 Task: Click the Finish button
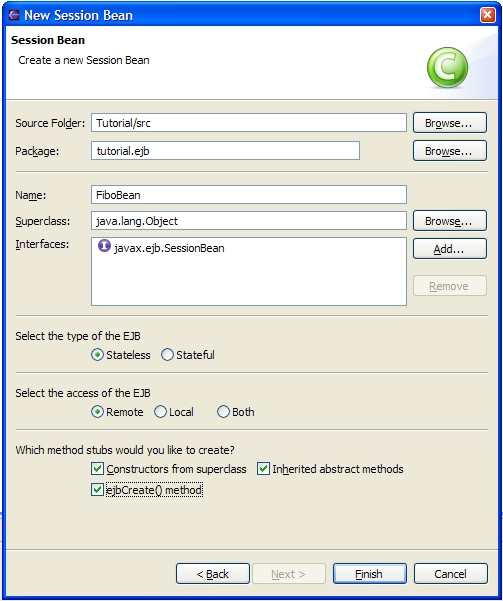370,573
